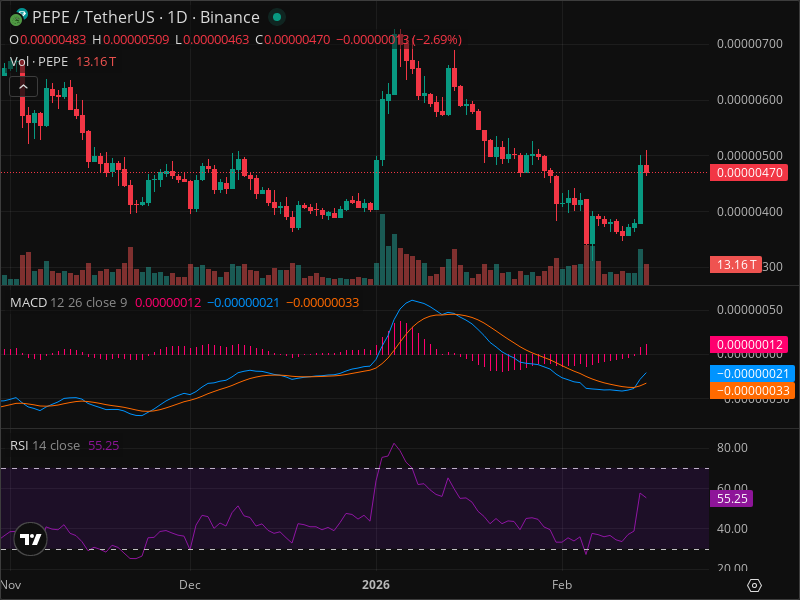Click the 2026 time axis label
Screen dimensions: 800x600
click(376, 585)
